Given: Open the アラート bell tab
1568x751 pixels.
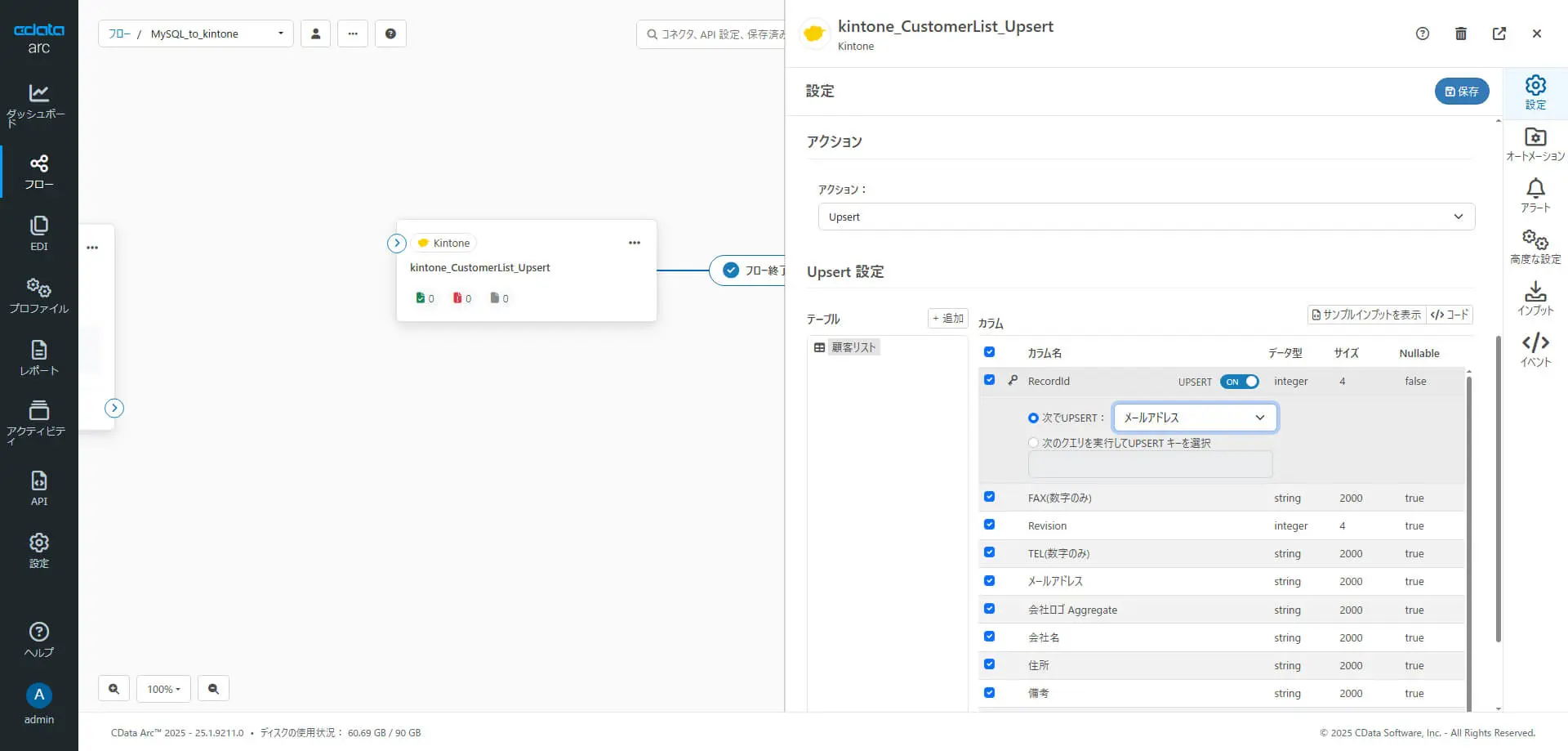Looking at the screenshot, I should 1535,196.
